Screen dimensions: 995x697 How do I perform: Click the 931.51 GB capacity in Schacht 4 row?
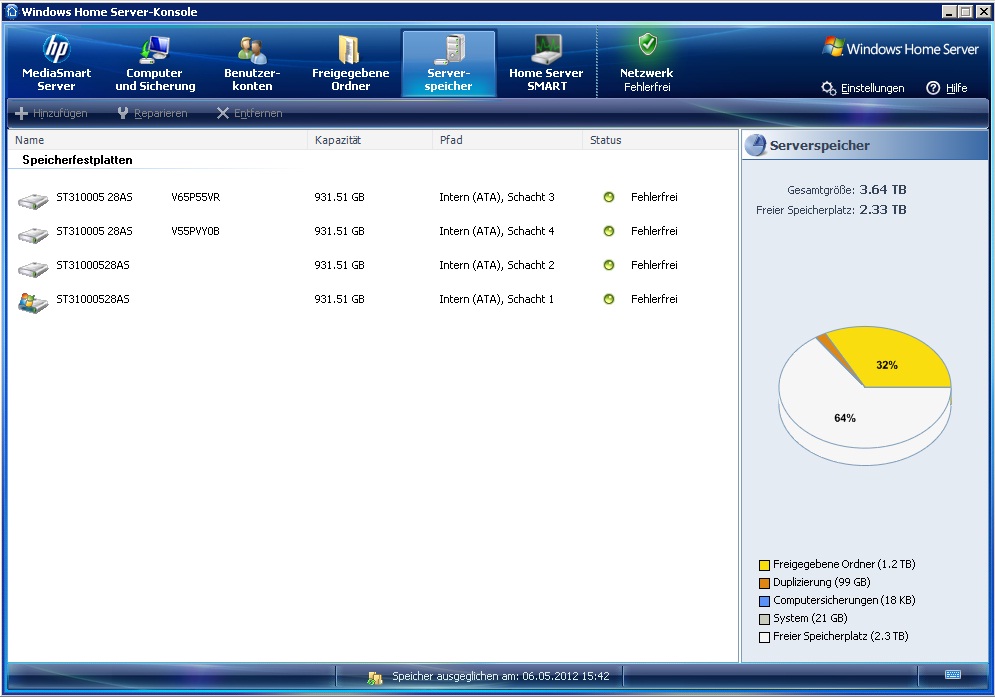tap(339, 231)
